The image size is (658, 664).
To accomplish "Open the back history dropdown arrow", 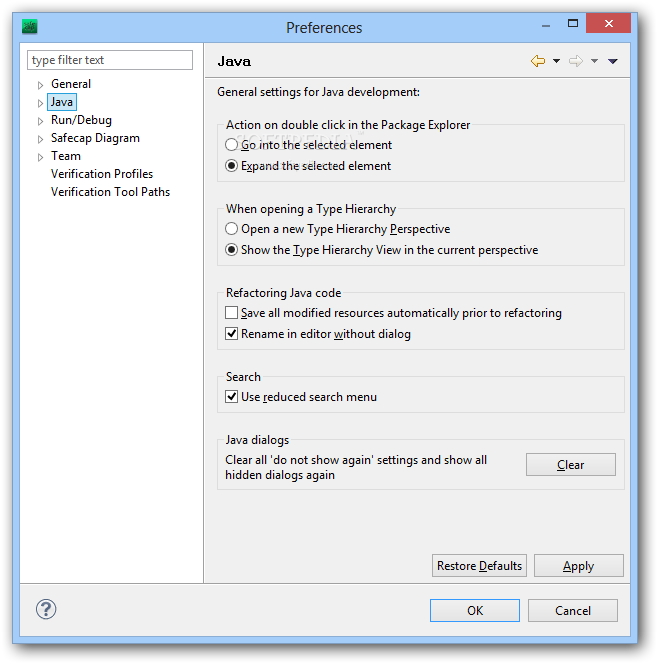I will 556,61.
